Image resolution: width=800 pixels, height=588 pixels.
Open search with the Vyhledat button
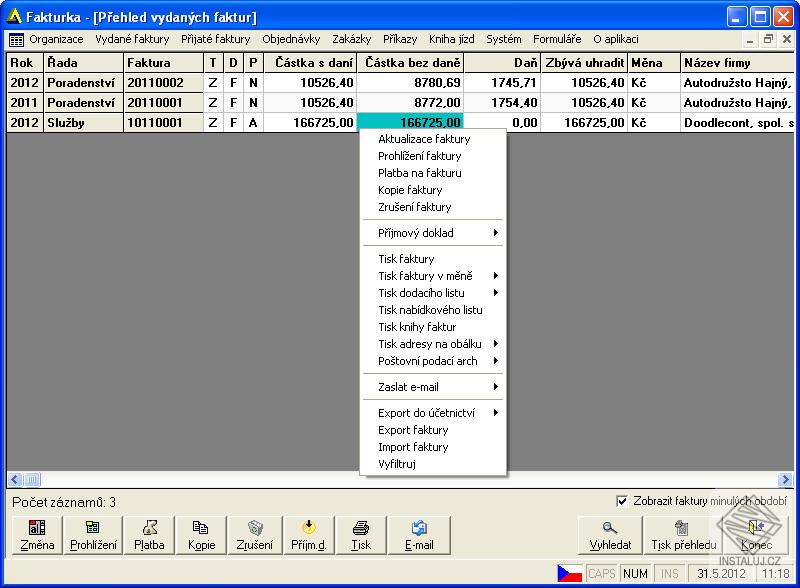pyautogui.click(x=610, y=535)
